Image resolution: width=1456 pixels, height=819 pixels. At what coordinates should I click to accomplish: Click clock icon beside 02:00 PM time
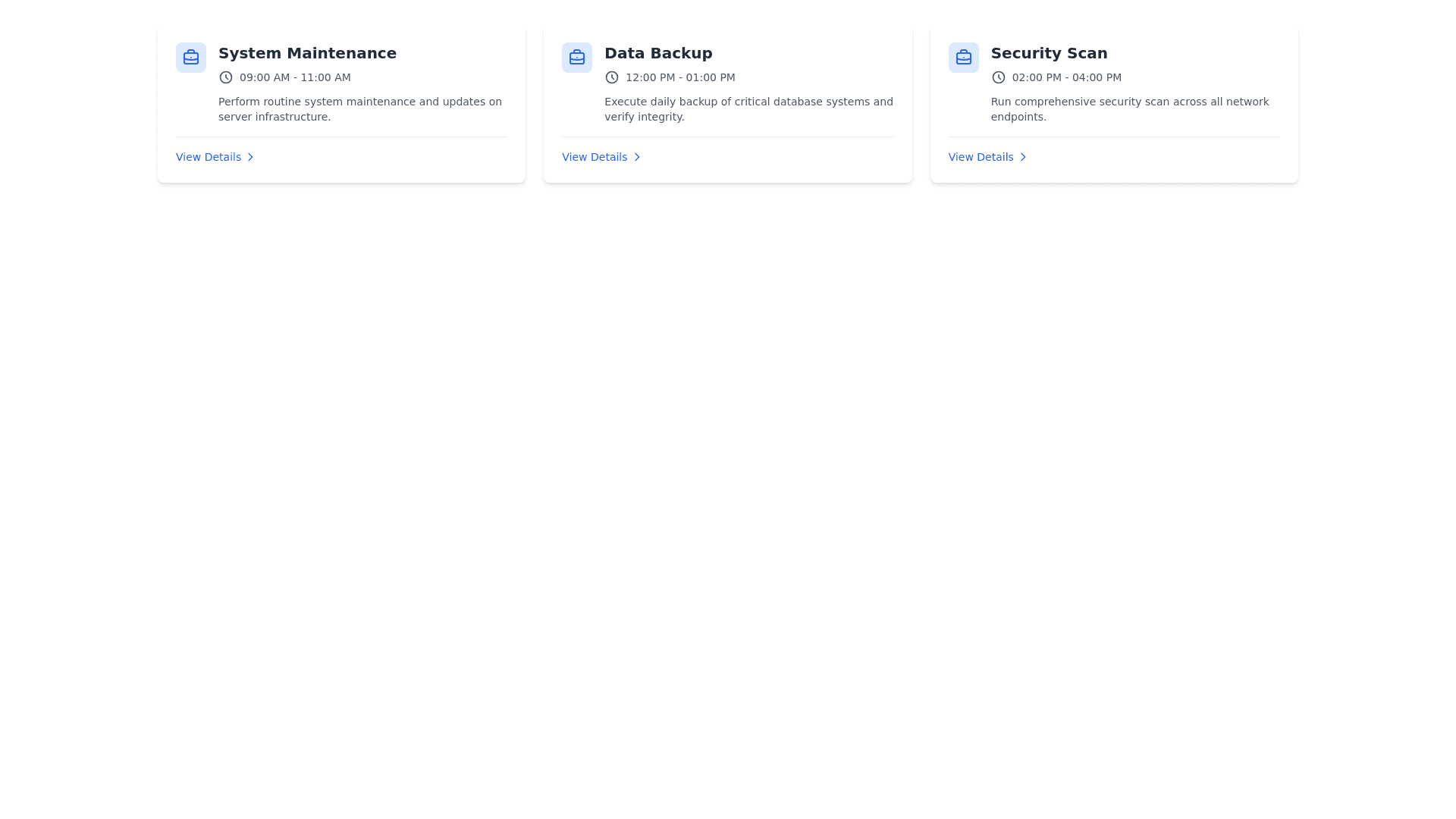(x=998, y=77)
